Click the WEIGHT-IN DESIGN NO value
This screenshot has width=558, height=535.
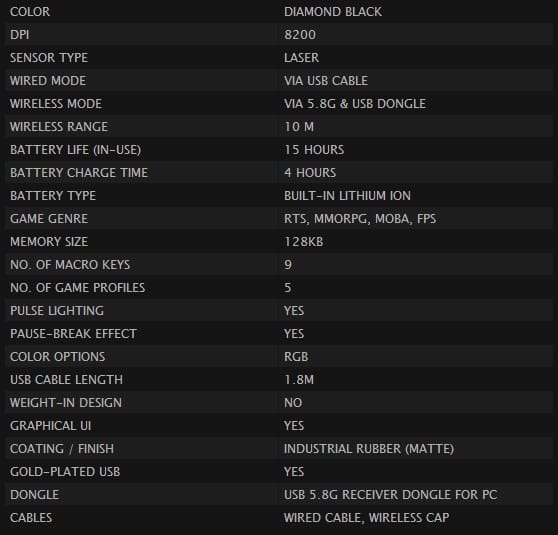(x=293, y=403)
